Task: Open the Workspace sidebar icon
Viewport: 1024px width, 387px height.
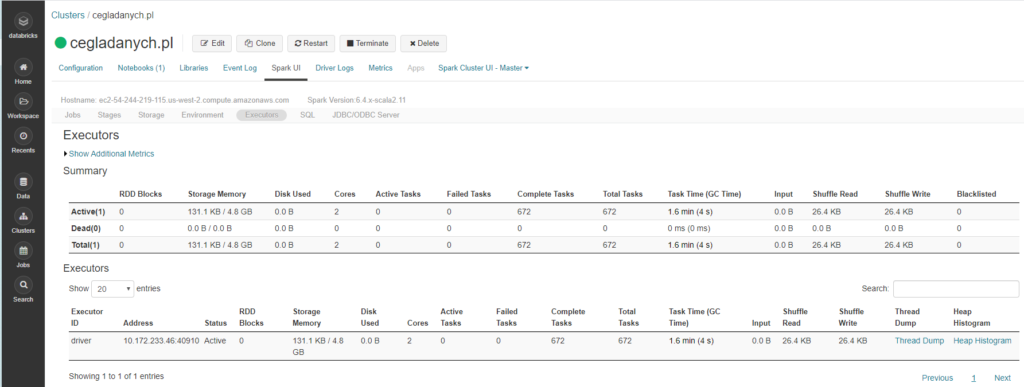Action: pyautogui.click(x=23, y=101)
